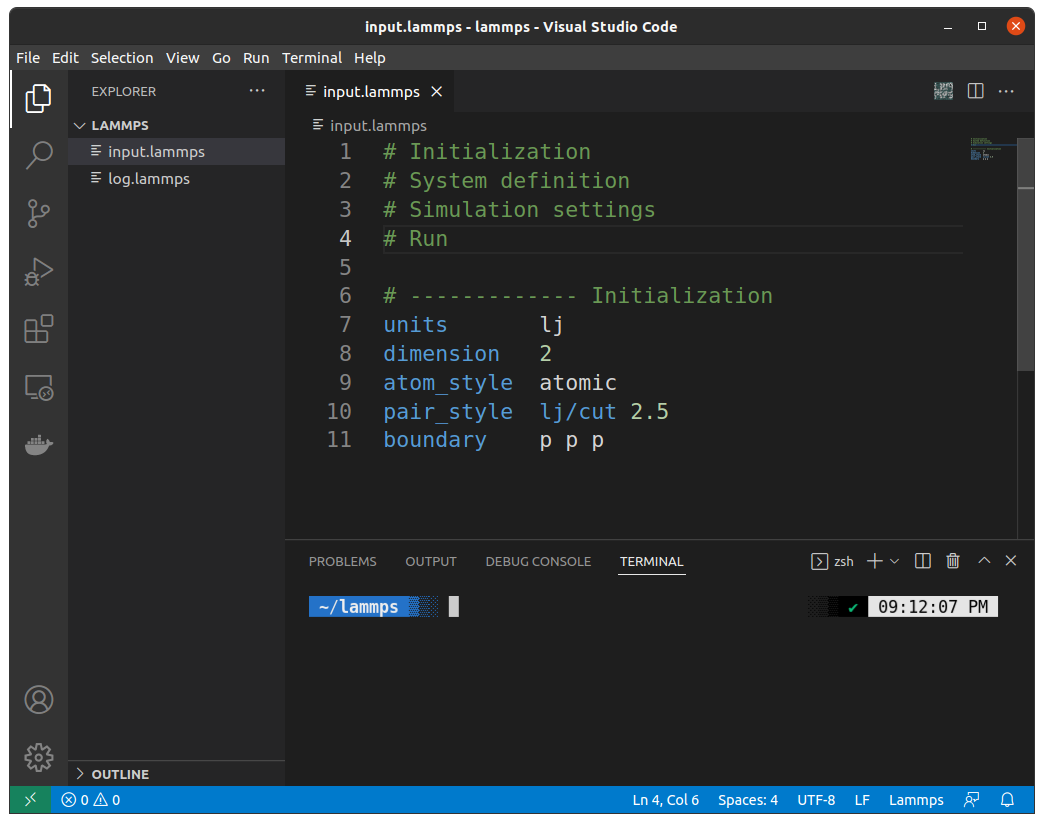The height and width of the screenshot is (823, 1044).
Task: Click 'lj/cut' value on line 10
Action: point(577,412)
